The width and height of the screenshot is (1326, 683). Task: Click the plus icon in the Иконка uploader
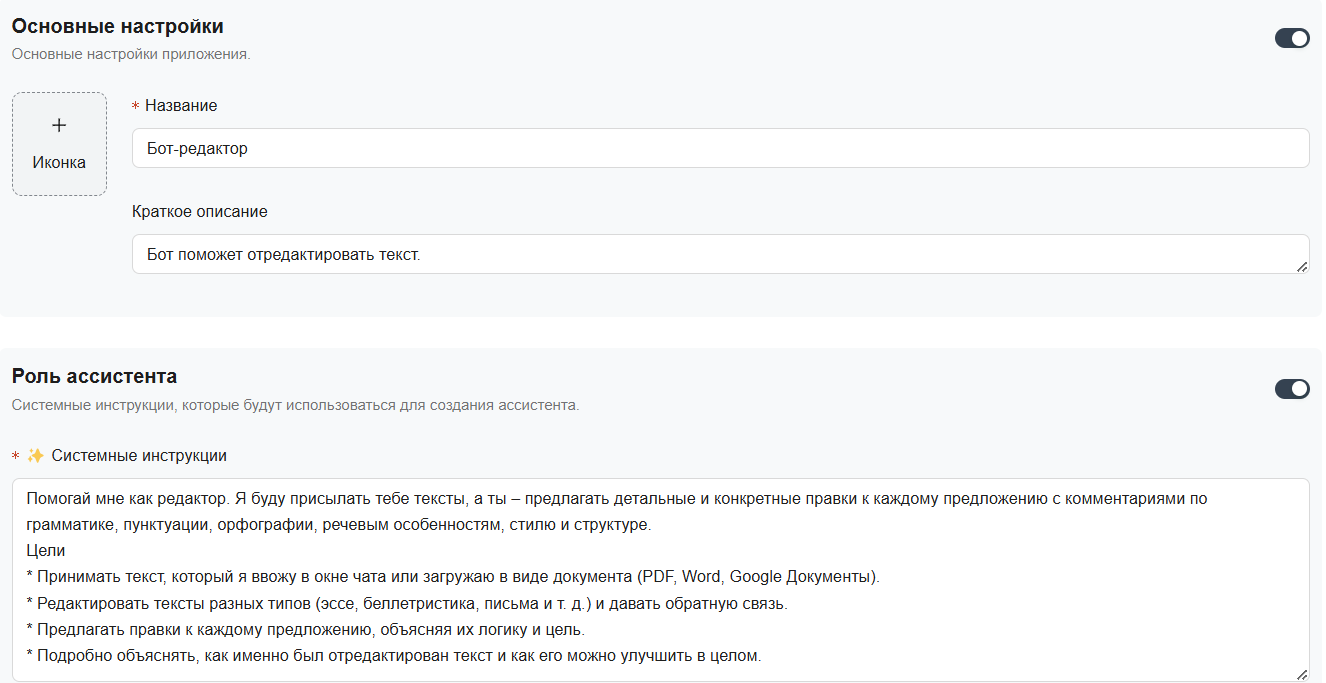58,125
